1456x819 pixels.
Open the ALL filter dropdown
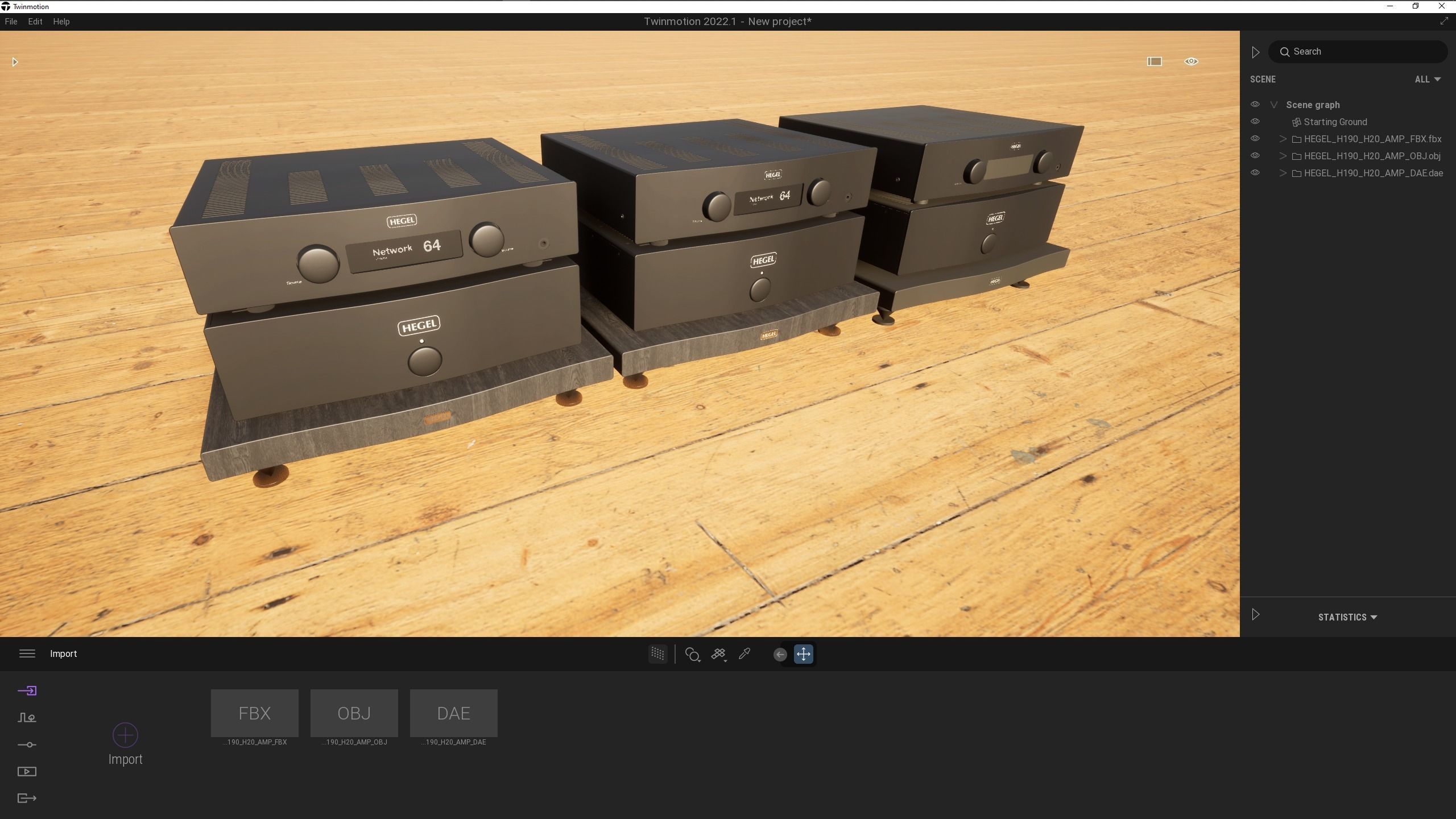pos(1428,80)
